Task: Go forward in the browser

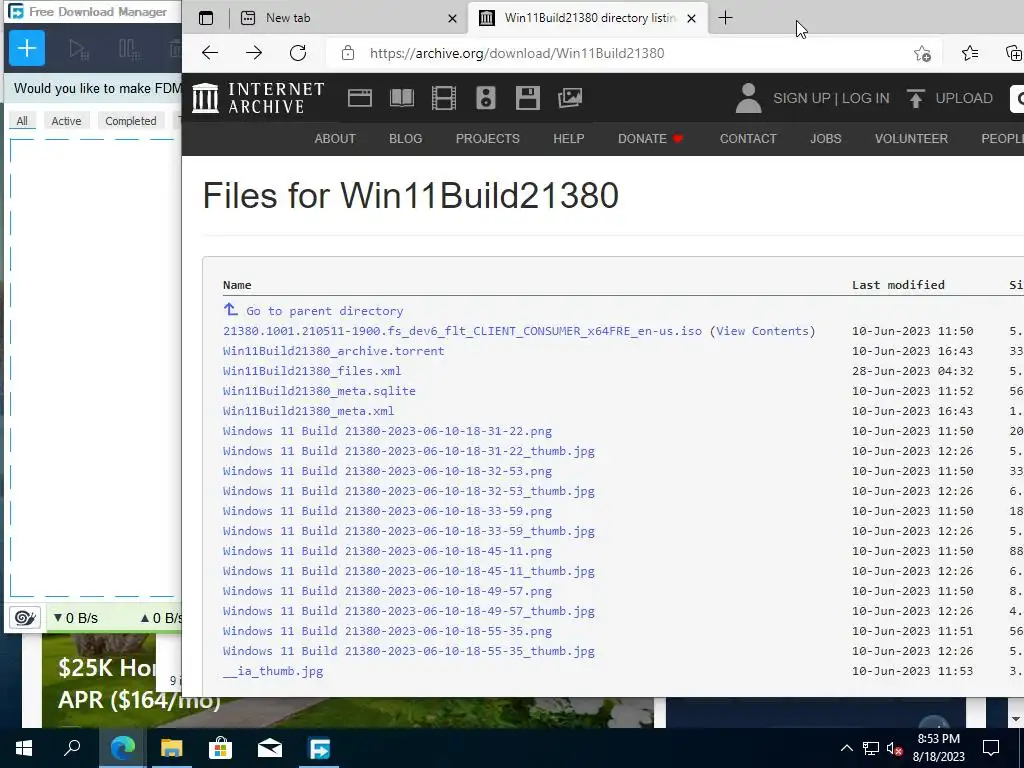Action: [254, 53]
